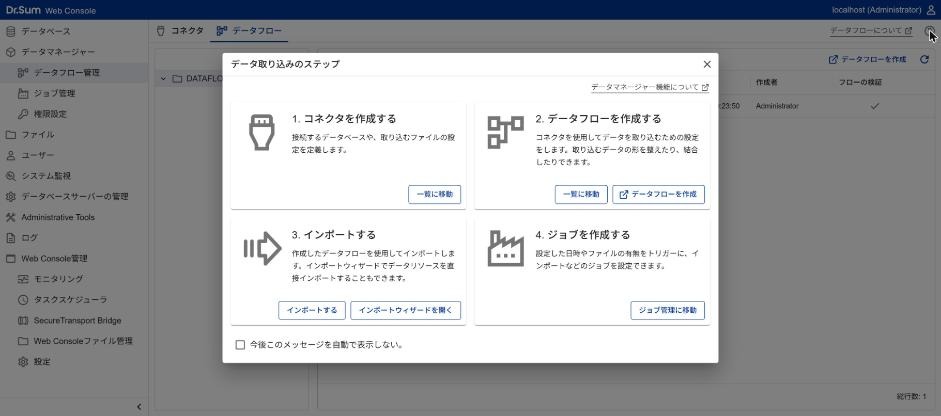Click the 権限設定 key icon

pos(23,114)
